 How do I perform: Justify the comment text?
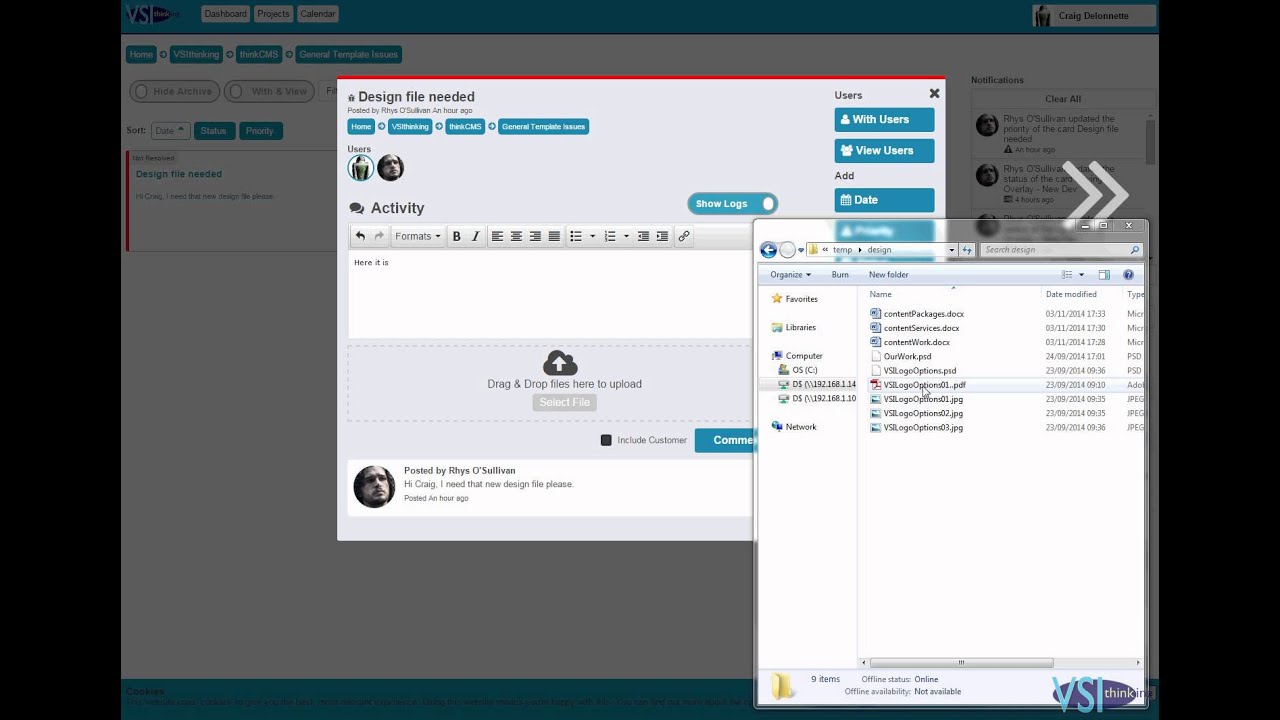554,236
